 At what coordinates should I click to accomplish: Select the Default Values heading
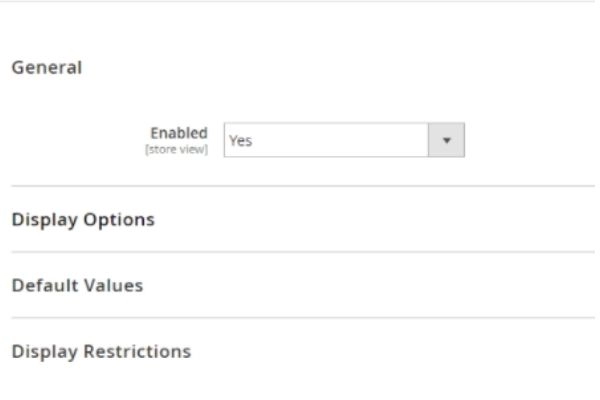pyautogui.click(x=77, y=285)
